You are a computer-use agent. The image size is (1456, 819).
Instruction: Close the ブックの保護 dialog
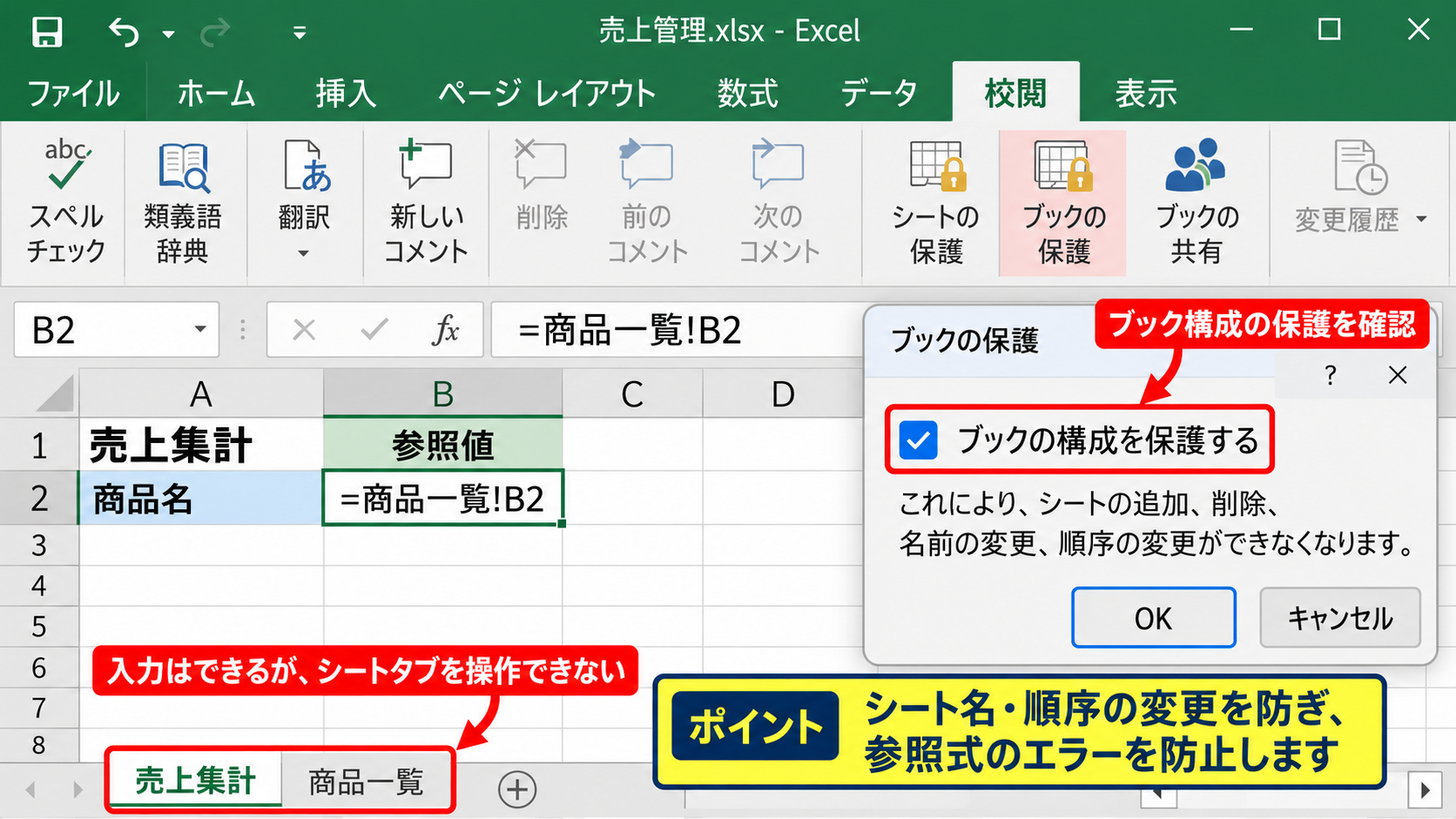pos(1398,375)
